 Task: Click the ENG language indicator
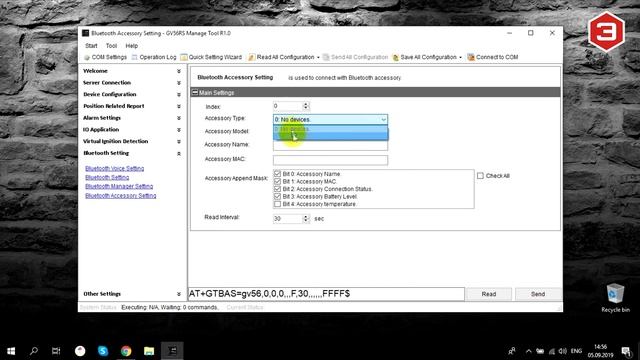coord(576,351)
